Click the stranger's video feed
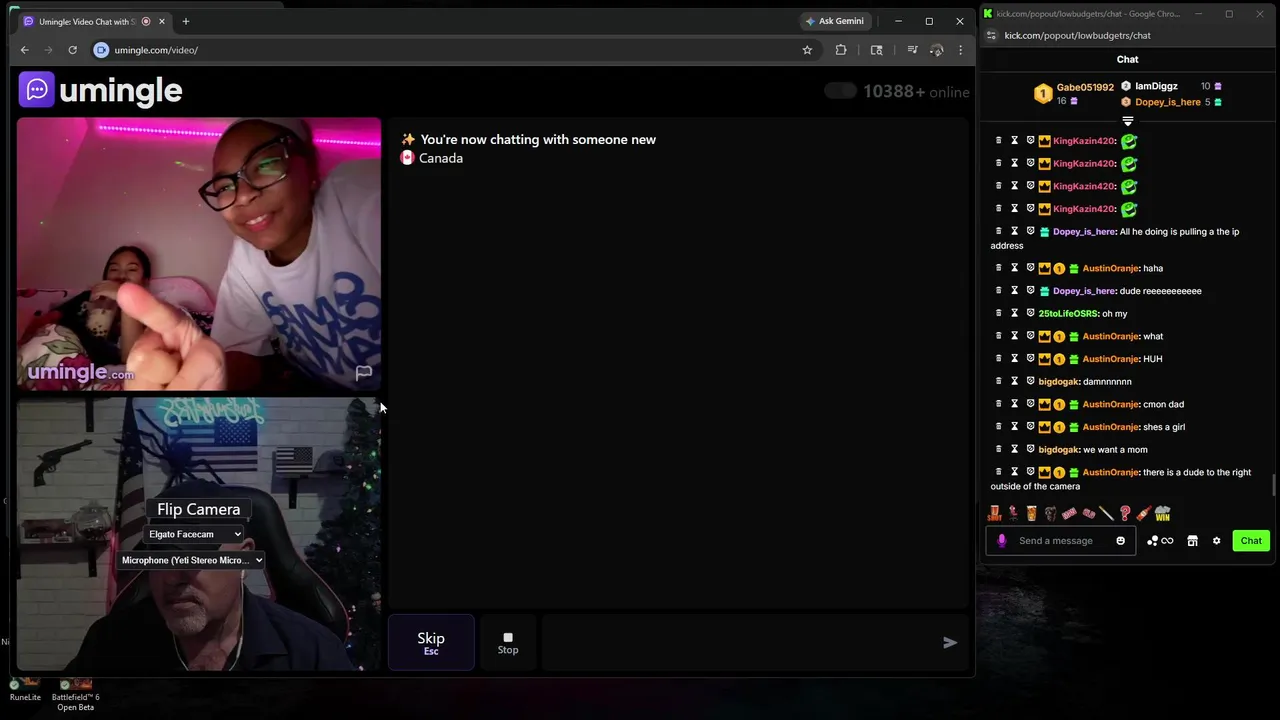Viewport: 1280px width, 720px height. coord(198,254)
